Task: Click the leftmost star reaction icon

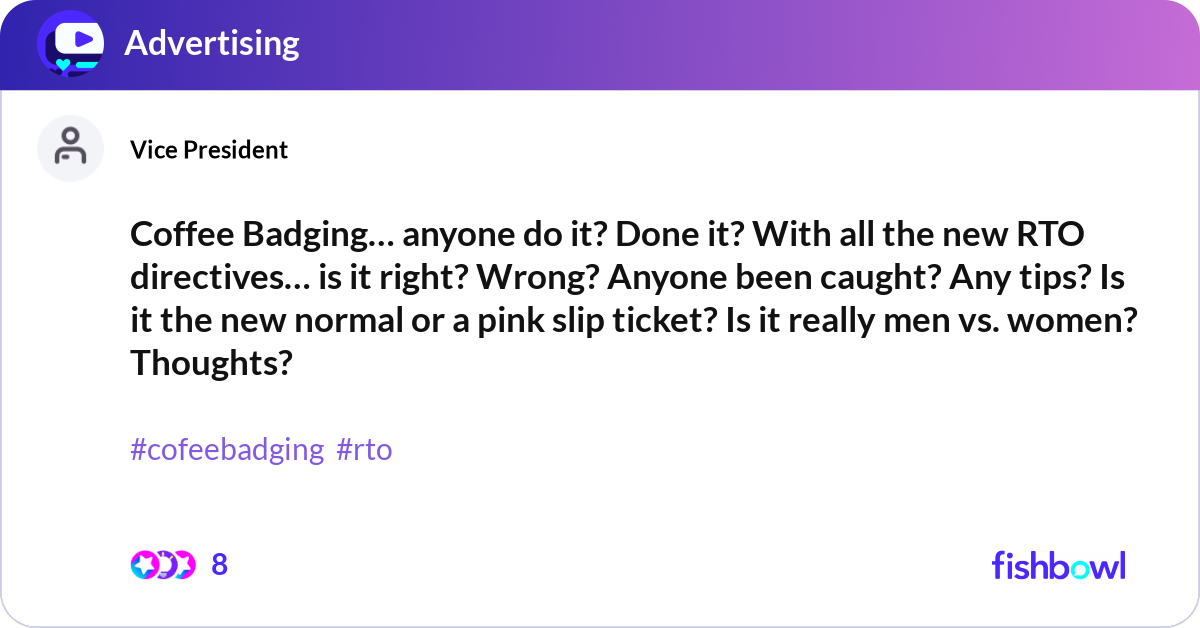Action: coord(143,565)
